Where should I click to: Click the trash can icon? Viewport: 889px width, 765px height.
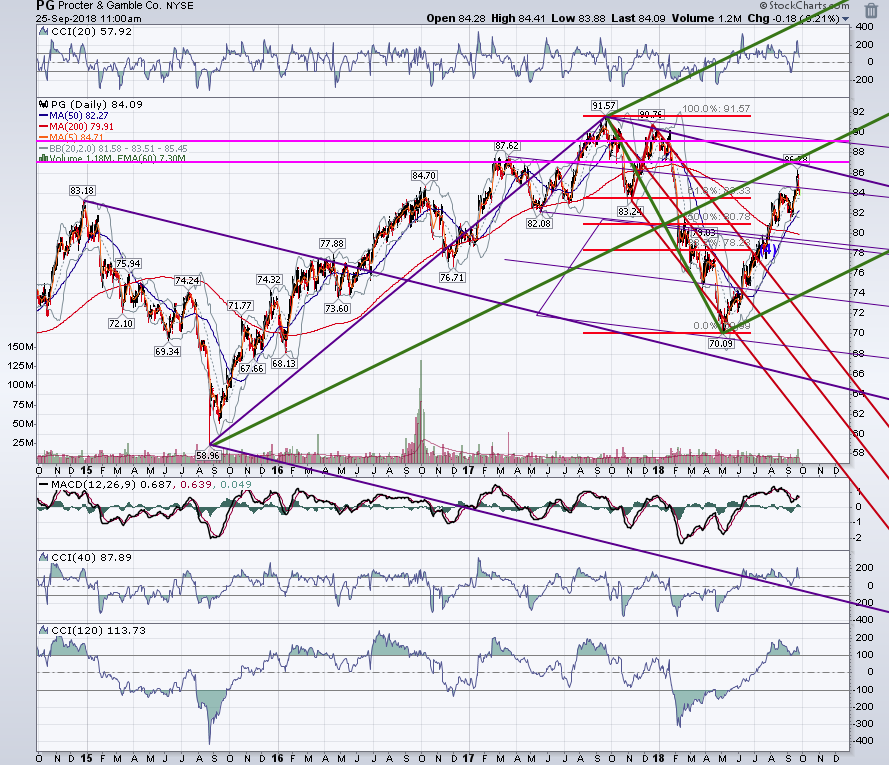pos(871,10)
